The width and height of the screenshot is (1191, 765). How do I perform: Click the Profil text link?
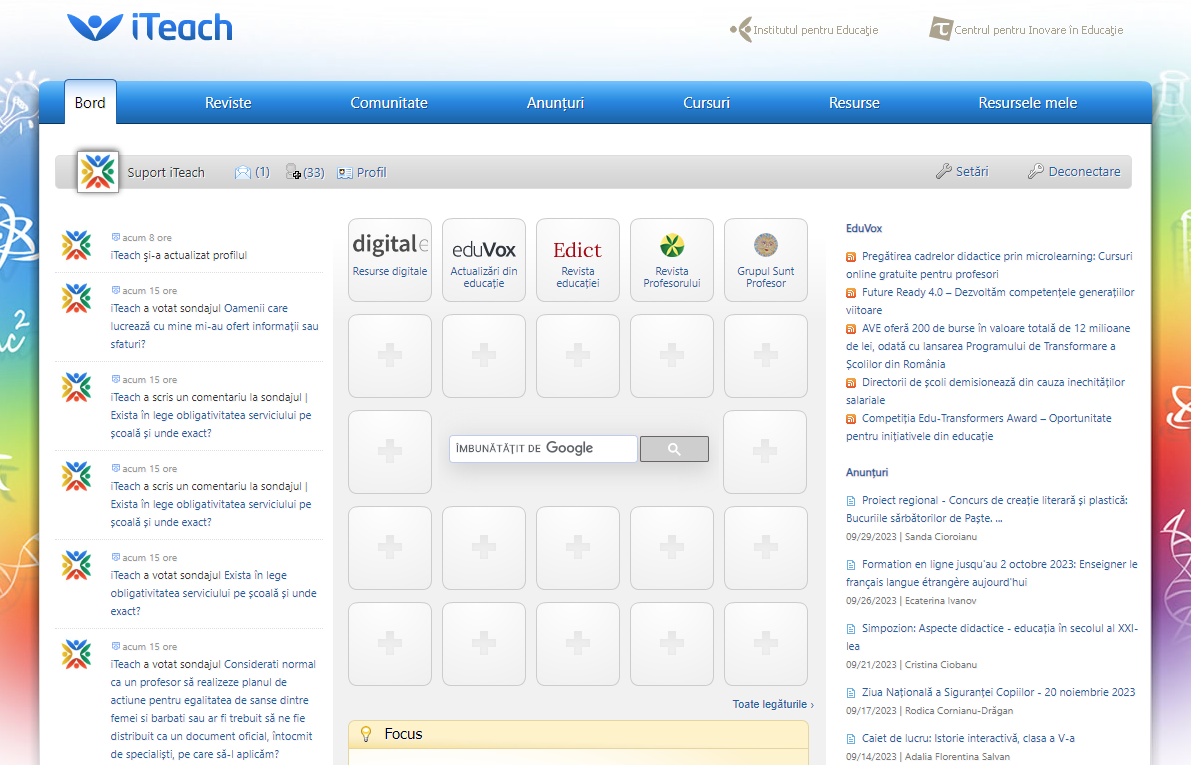pos(371,172)
